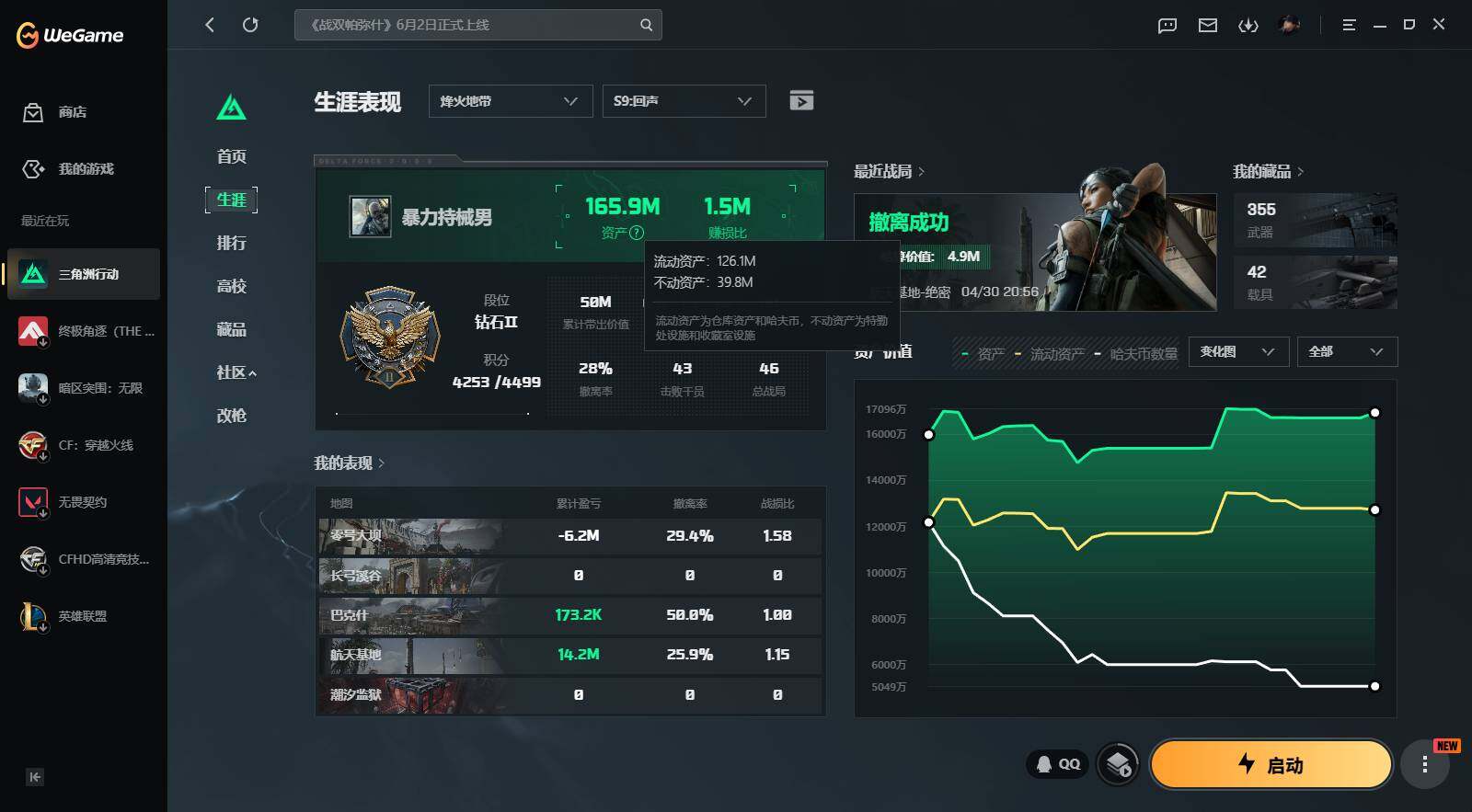
Task: Open the user avatar in title bar
Action: tap(1289, 25)
